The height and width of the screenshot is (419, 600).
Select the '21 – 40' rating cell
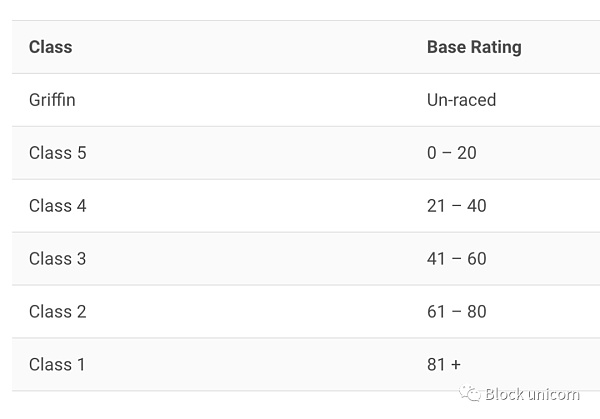pos(456,206)
